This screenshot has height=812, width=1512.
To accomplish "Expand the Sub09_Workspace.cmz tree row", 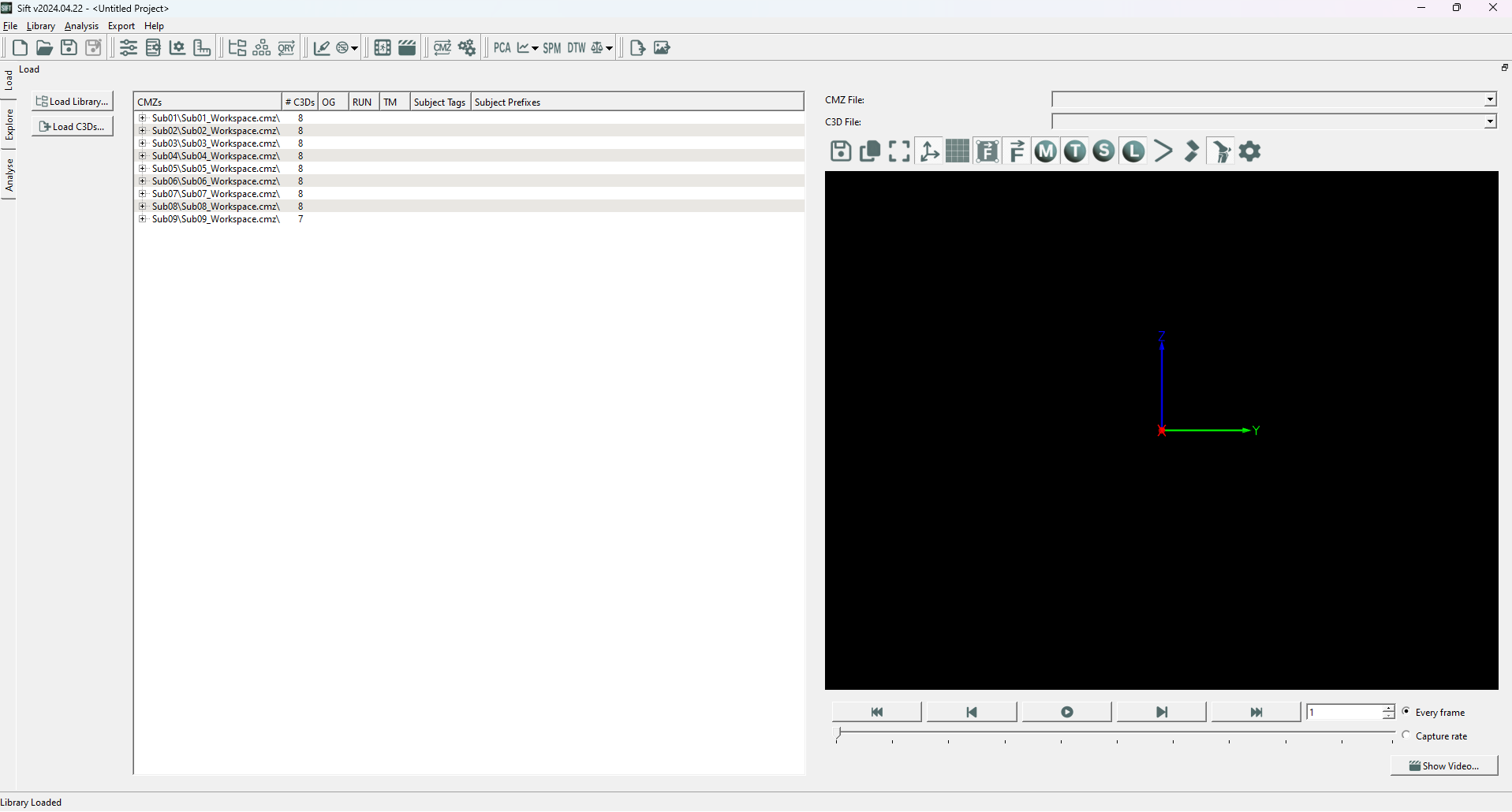I will [143, 219].
